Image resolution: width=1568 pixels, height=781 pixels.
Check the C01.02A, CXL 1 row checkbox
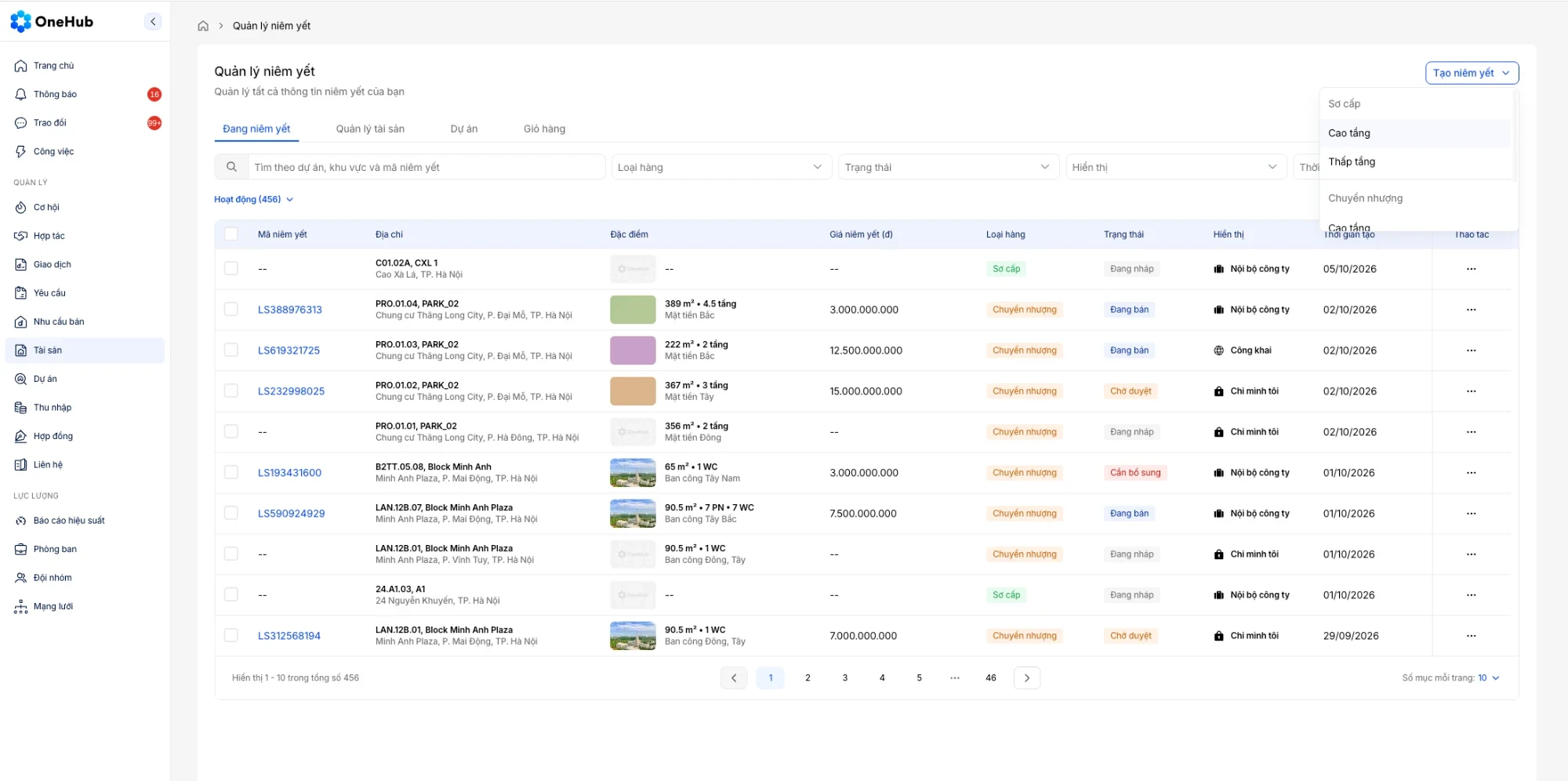(x=231, y=268)
